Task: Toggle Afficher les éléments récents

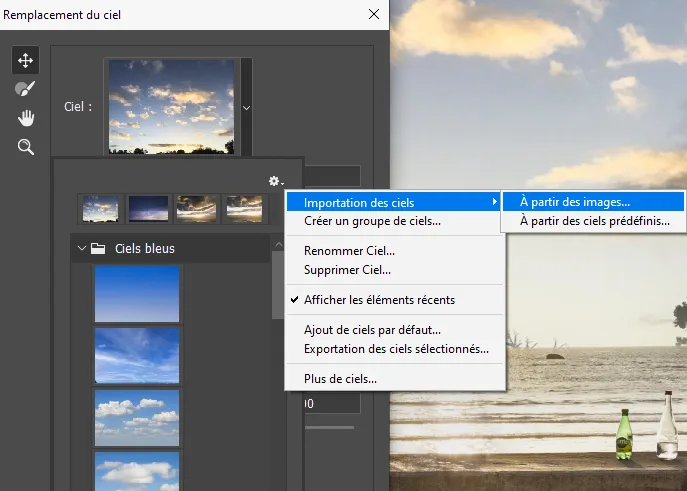Action: pos(379,299)
